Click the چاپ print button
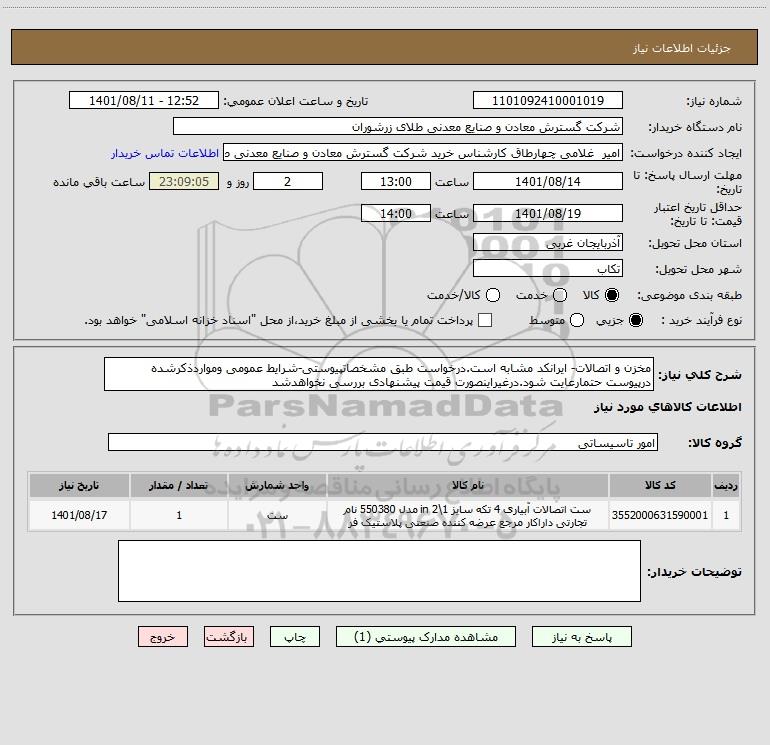Image resolution: width=770 pixels, height=745 pixels. coord(295,636)
